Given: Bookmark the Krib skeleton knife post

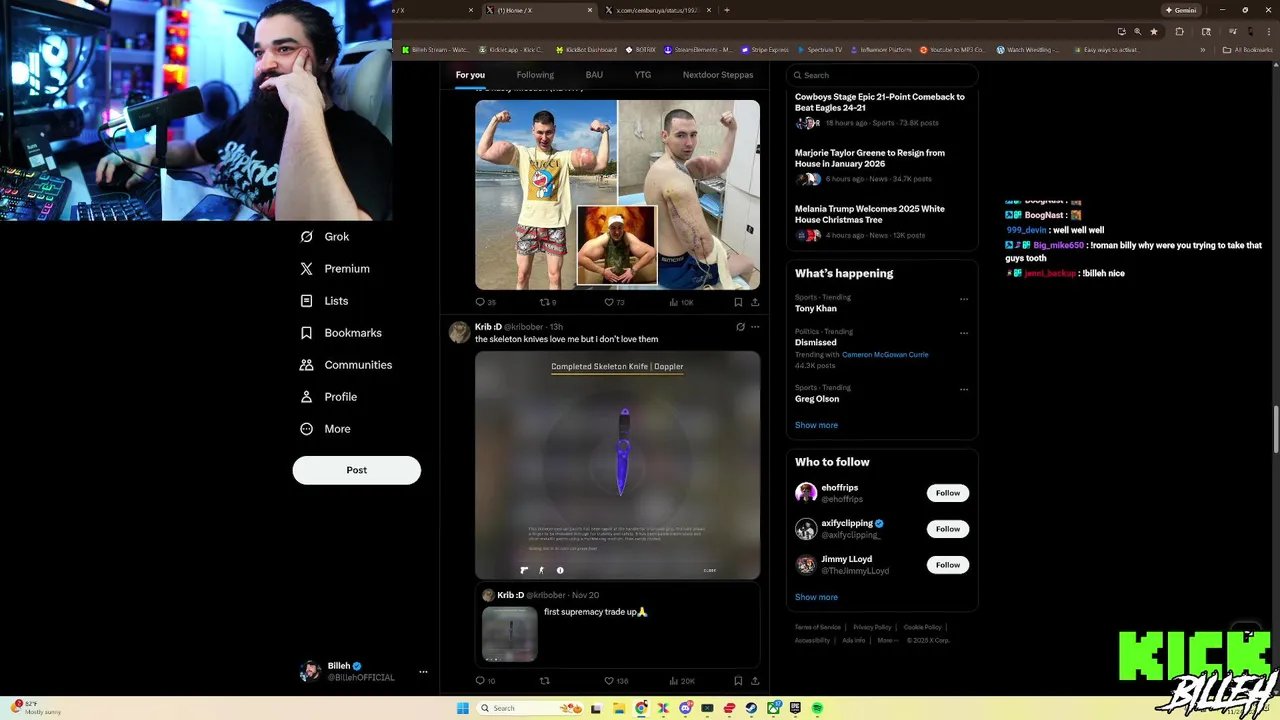Looking at the screenshot, I should click(738, 681).
